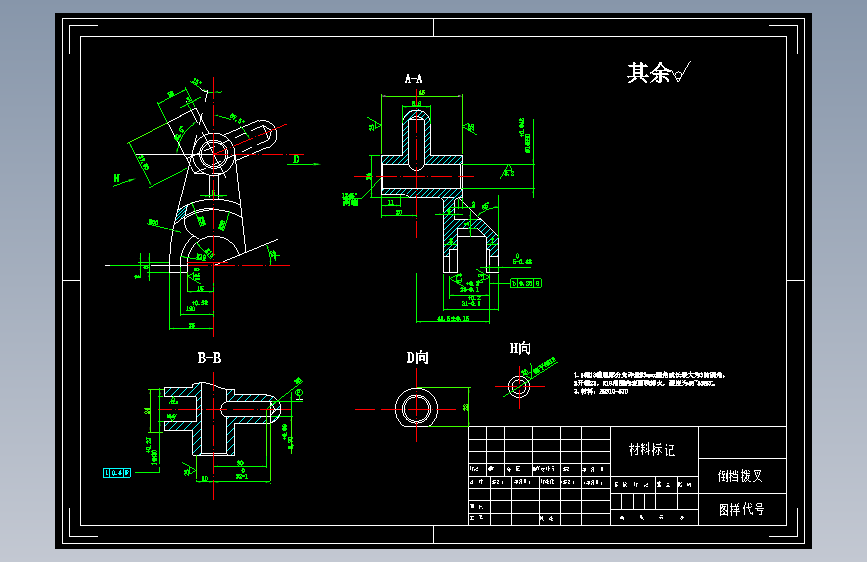
Task: Click the "A-A" section view label
Action: [414, 79]
